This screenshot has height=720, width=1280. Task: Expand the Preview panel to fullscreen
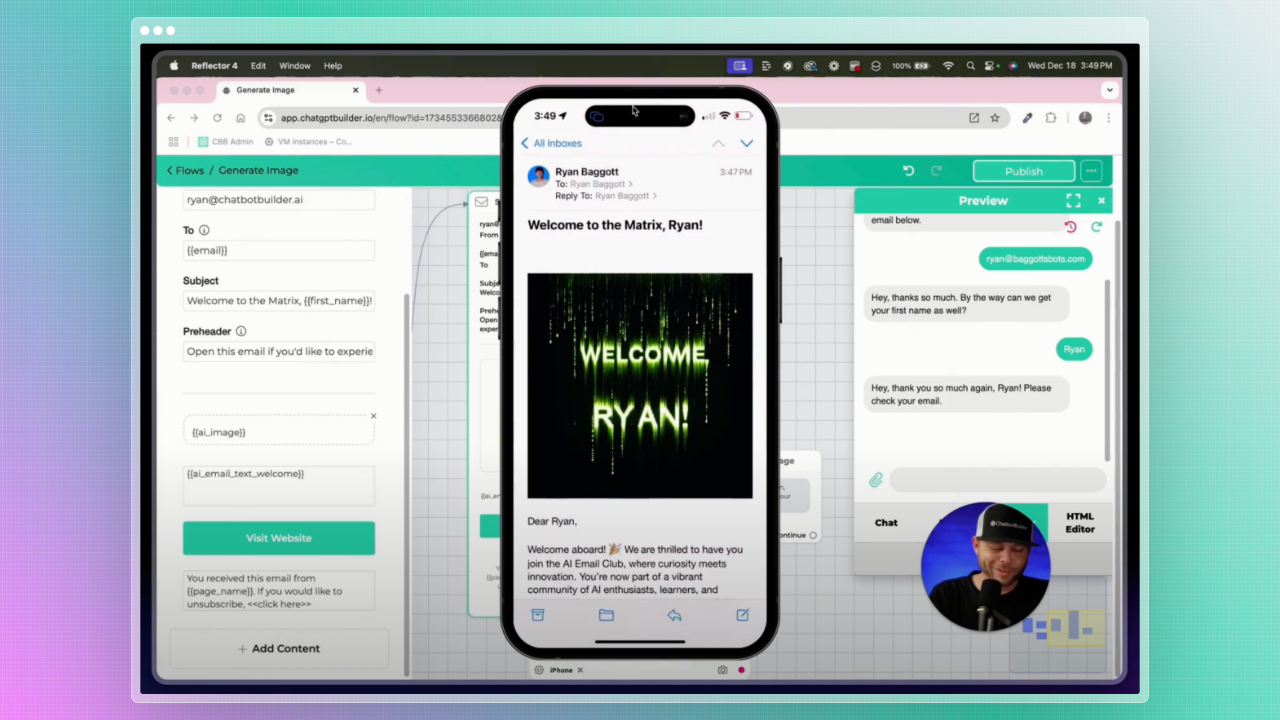click(x=1073, y=200)
